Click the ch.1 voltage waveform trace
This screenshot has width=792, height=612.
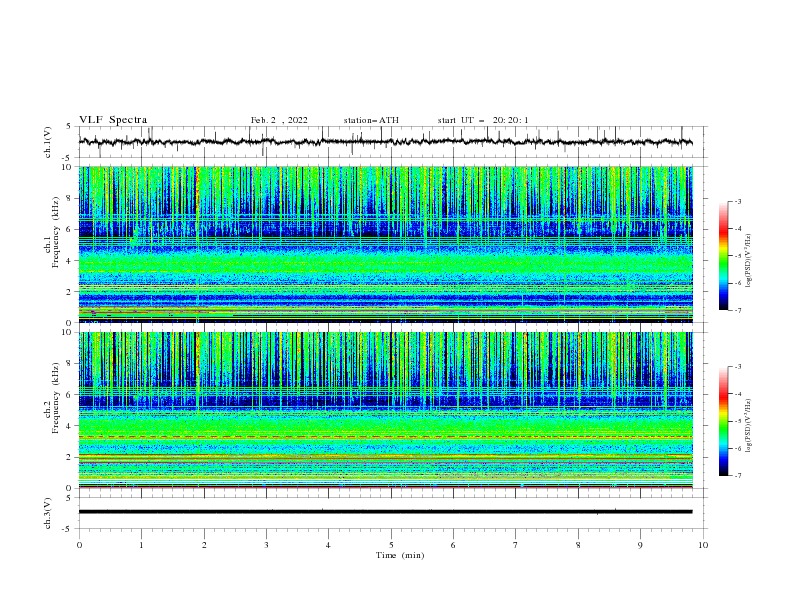tap(385, 142)
